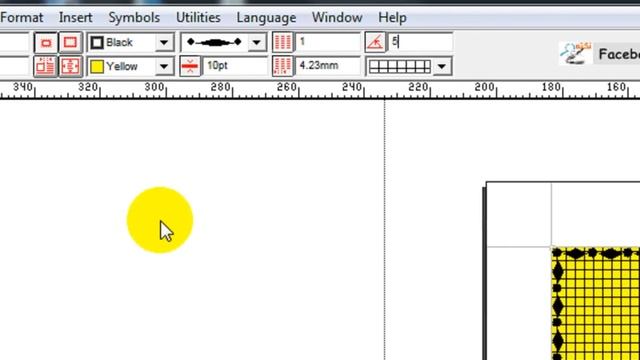Open the Format menu
The height and width of the screenshot is (360, 640).
[x=22, y=18]
